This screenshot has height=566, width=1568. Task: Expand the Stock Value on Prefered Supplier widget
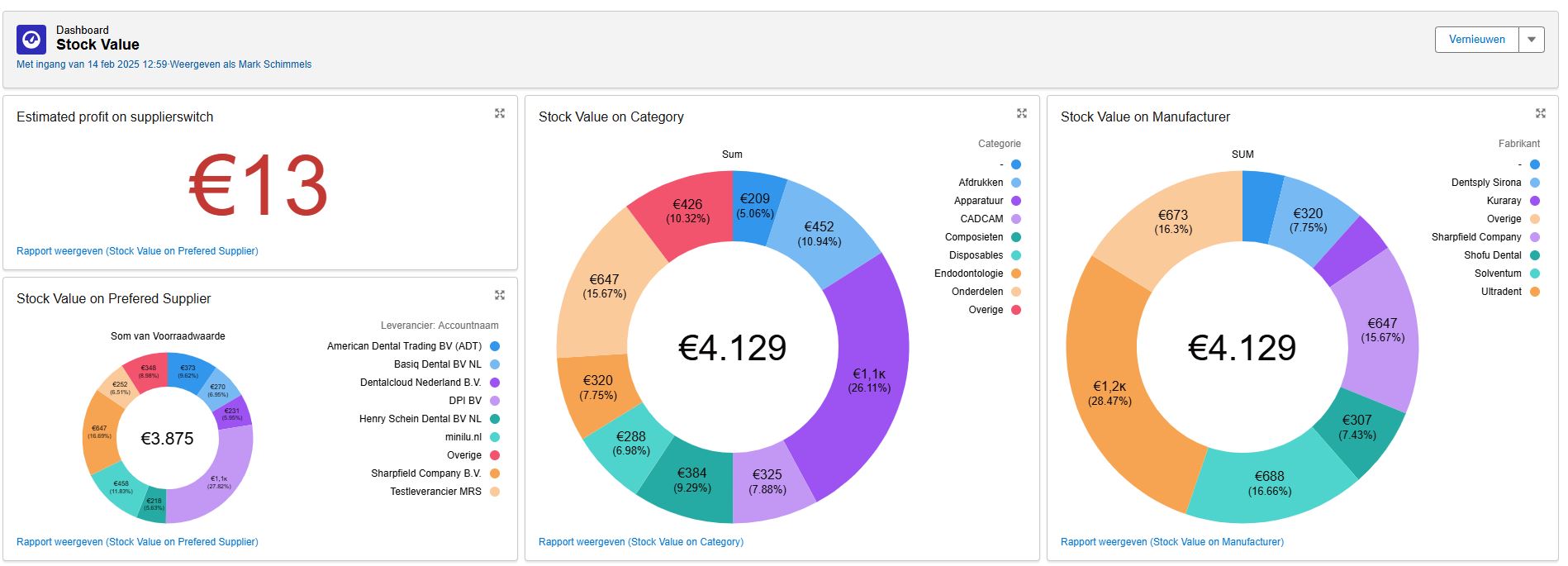[x=500, y=295]
